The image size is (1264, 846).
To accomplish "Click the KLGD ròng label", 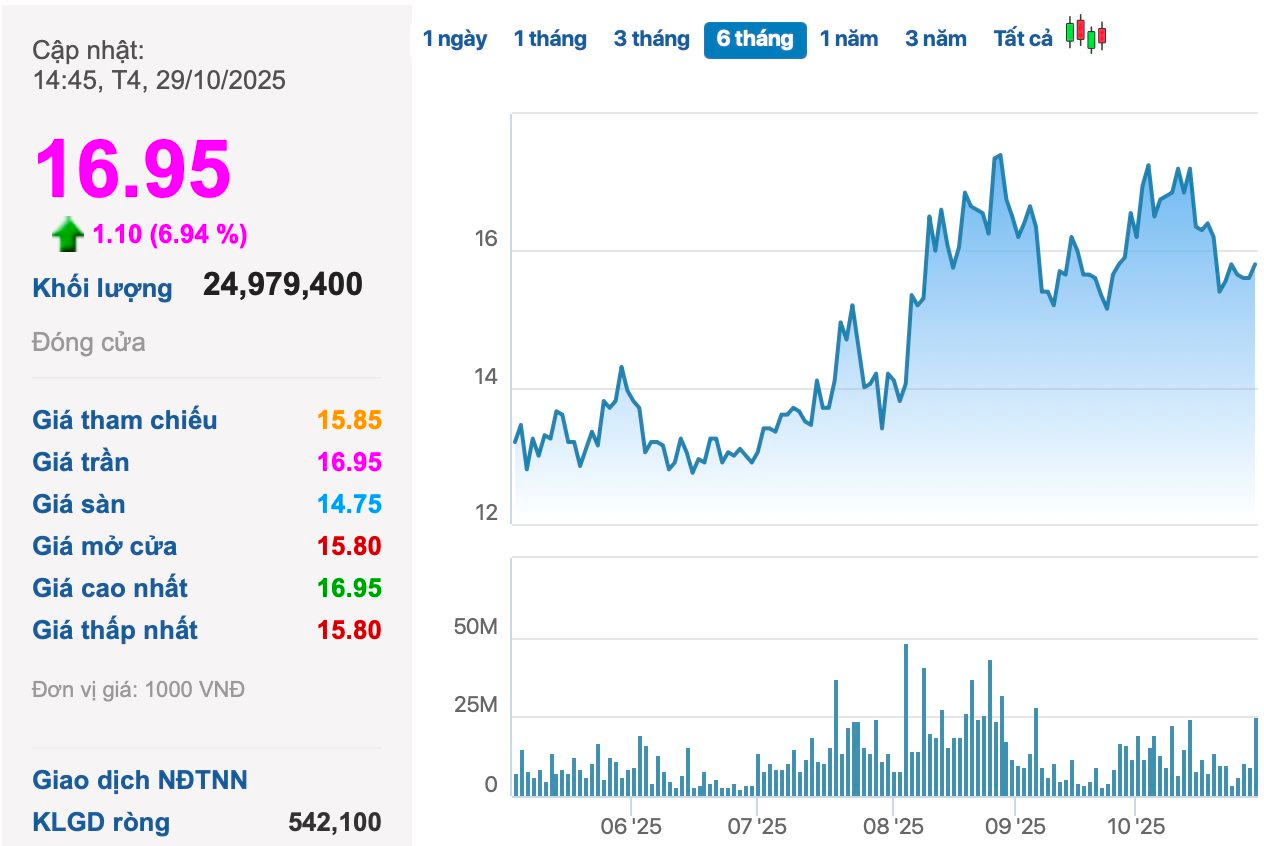I will coord(101,822).
